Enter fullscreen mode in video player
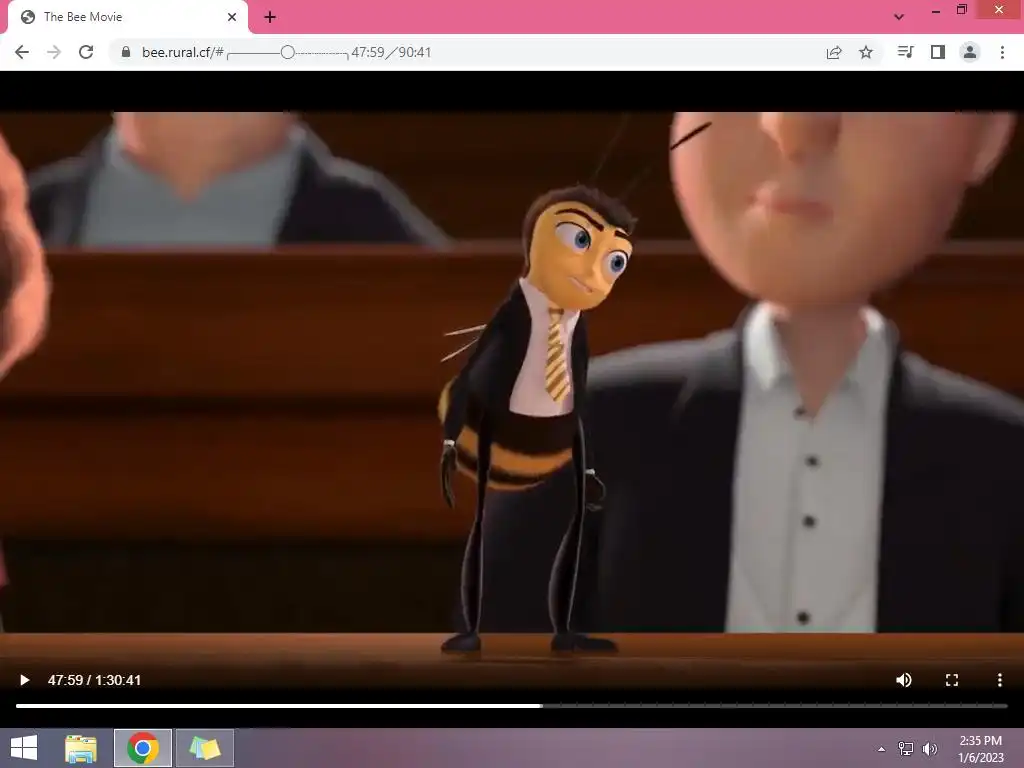 (x=952, y=680)
